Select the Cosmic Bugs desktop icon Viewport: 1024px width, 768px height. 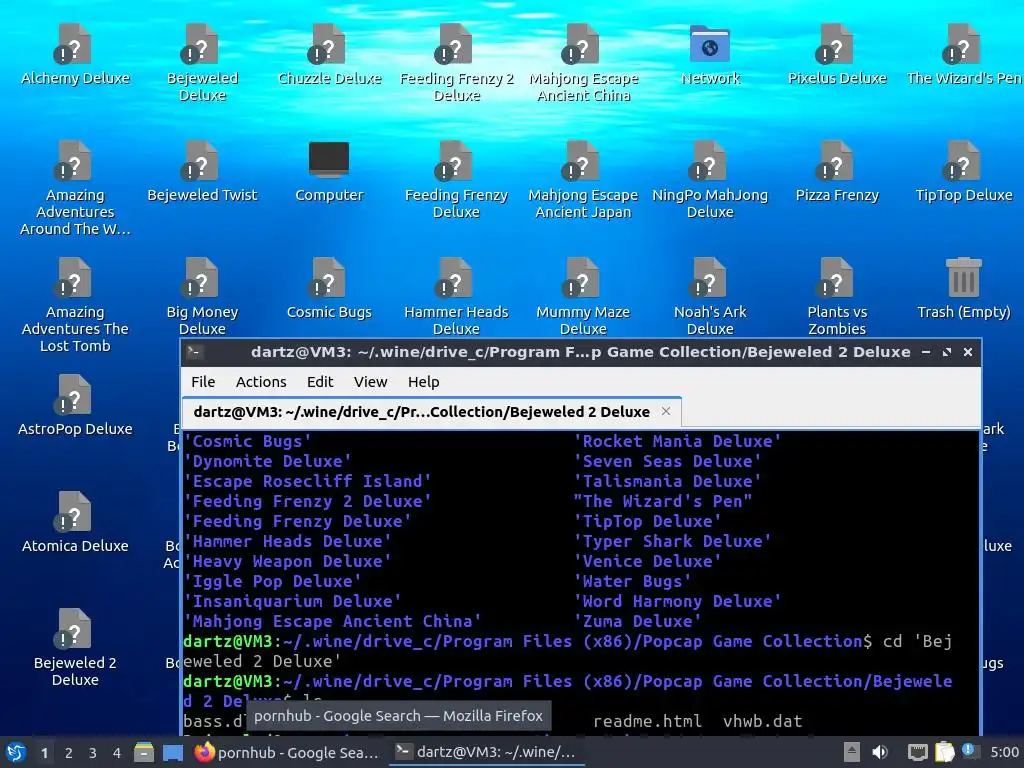coord(329,289)
